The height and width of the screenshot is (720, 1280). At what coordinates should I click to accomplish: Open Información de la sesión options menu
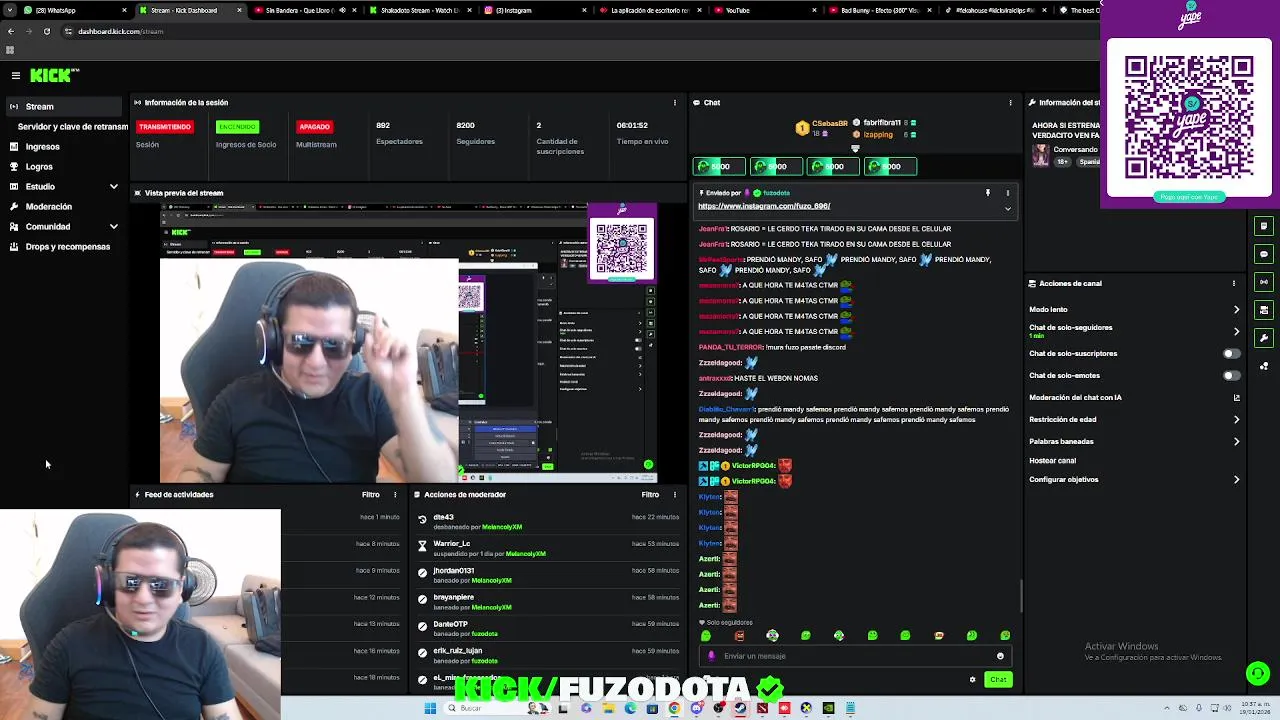pos(675,102)
